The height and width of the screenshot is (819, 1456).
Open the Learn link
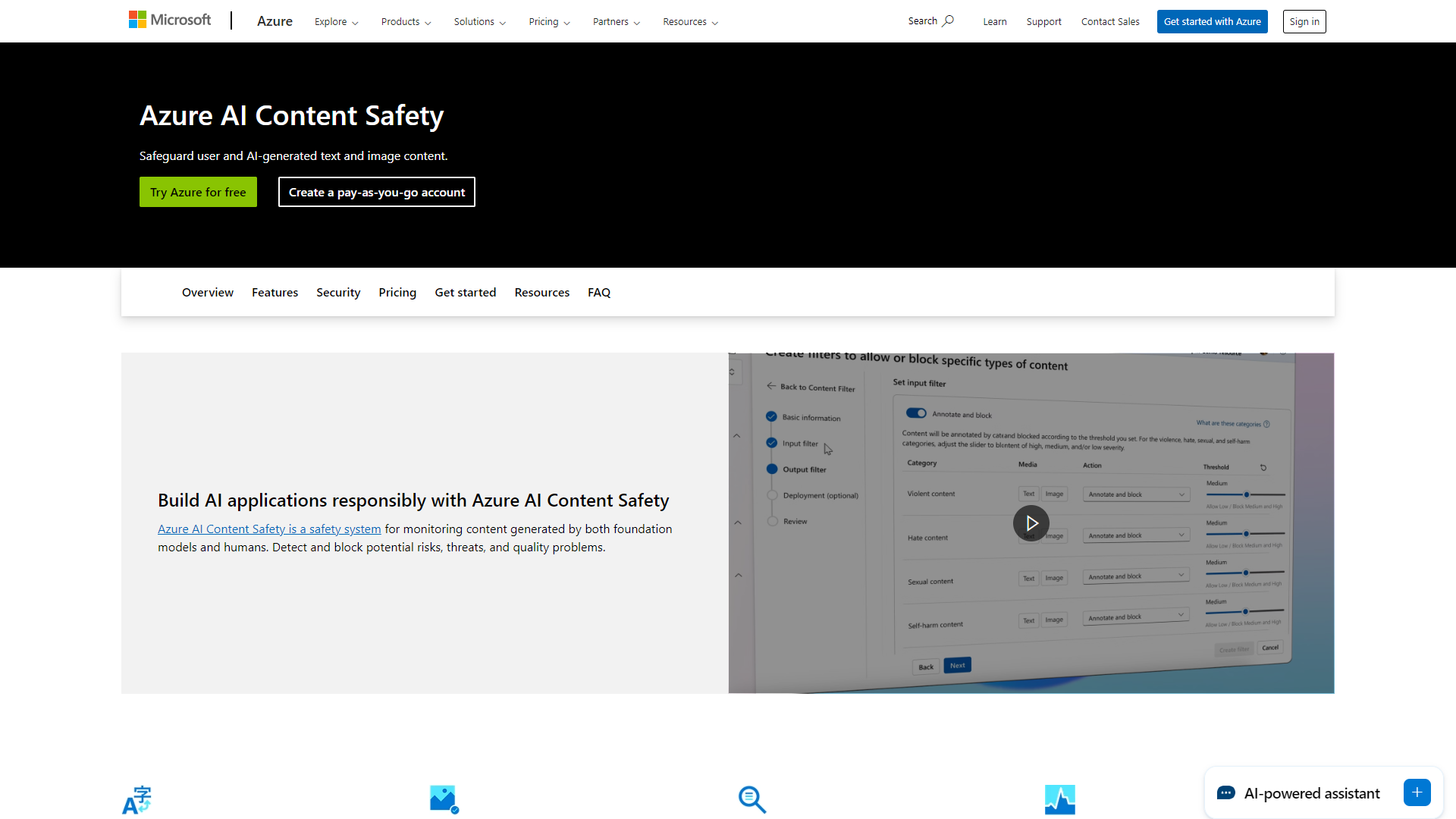click(995, 21)
